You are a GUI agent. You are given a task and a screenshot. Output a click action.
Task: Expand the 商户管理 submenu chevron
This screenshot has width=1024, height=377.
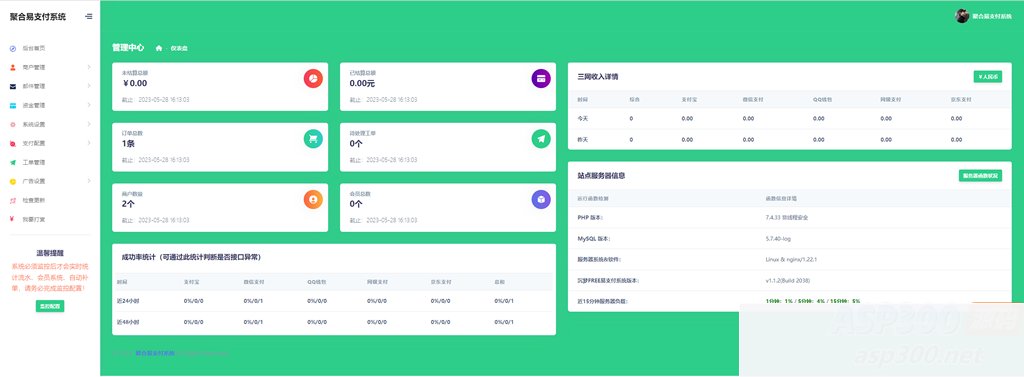click(89, 67)
